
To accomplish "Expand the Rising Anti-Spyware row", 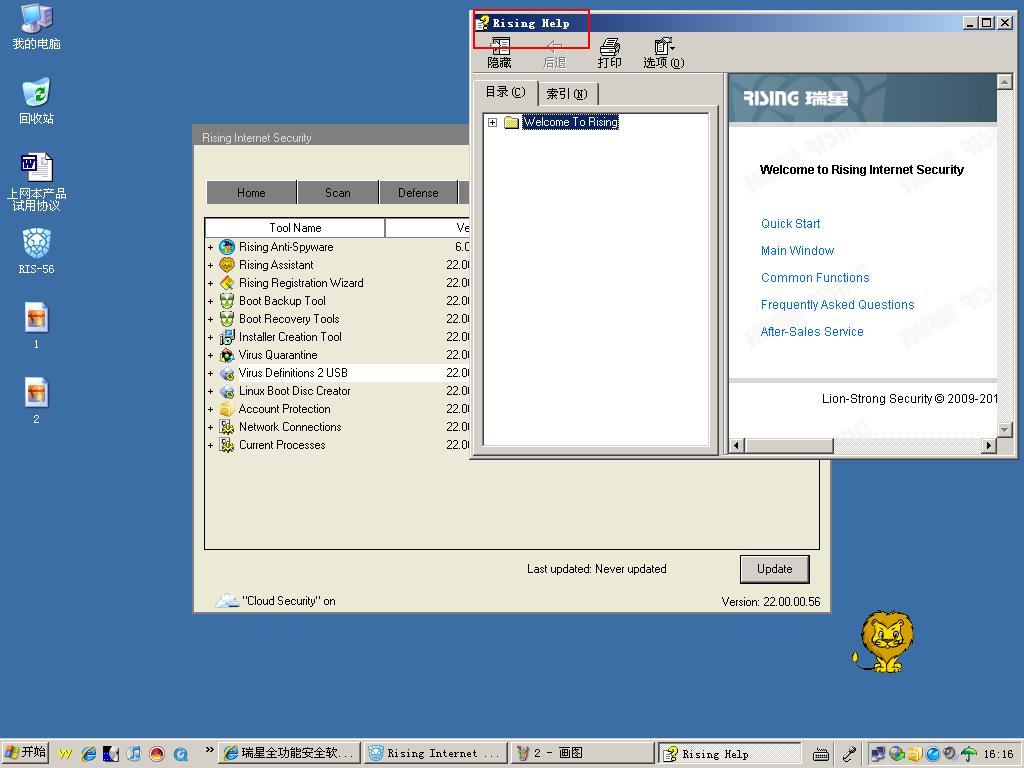I will tap(210, 248).
